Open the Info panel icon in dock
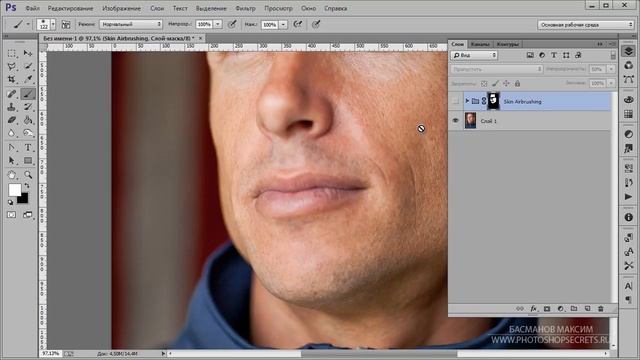The height and width of the screenshot is (360, 640). coord(629,217)
